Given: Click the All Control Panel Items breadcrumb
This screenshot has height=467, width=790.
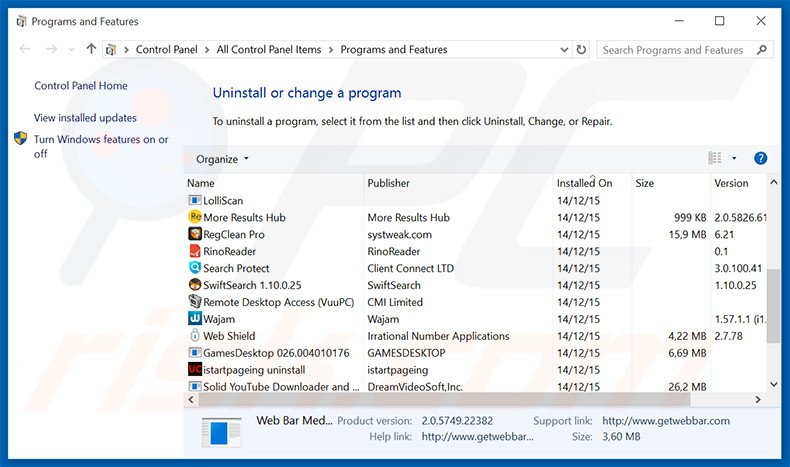Looking at the screenshot, I should (x=269, y=49).
